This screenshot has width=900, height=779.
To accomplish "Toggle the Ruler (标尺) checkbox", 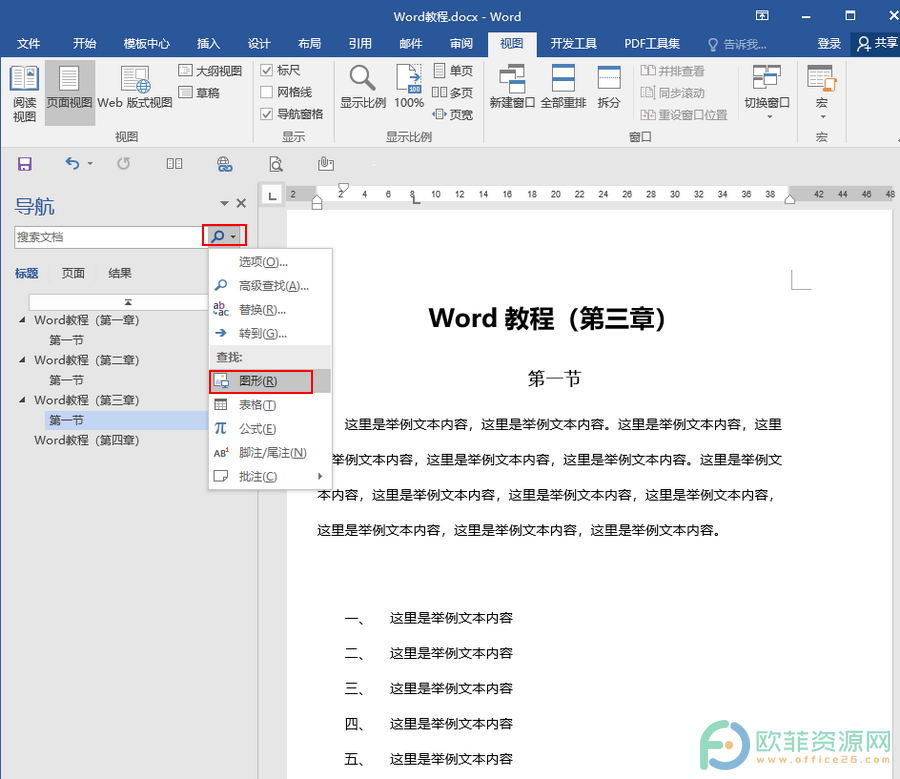I will click(266, 70).
